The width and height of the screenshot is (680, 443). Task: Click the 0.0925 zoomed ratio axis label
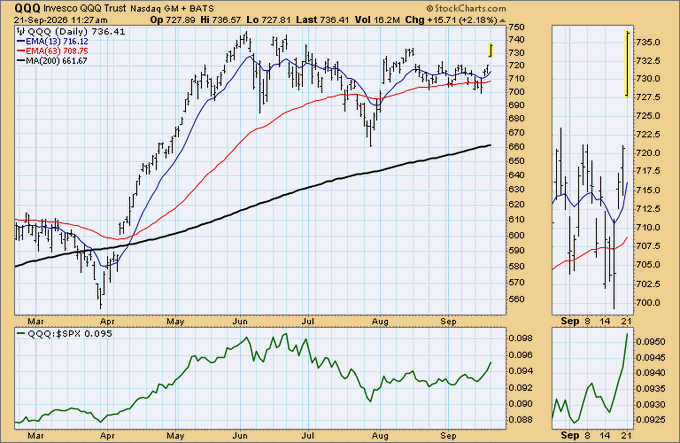click(x=651, y=420)
